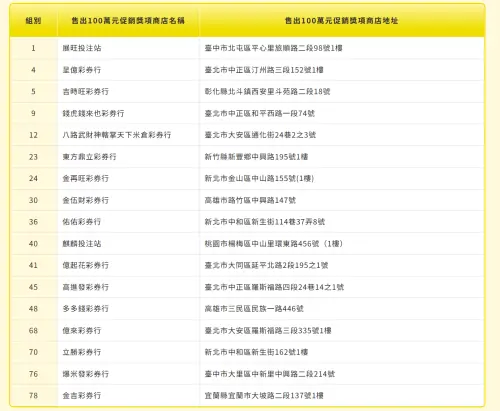Select group number 23 cell

click(x=33, y=157)
